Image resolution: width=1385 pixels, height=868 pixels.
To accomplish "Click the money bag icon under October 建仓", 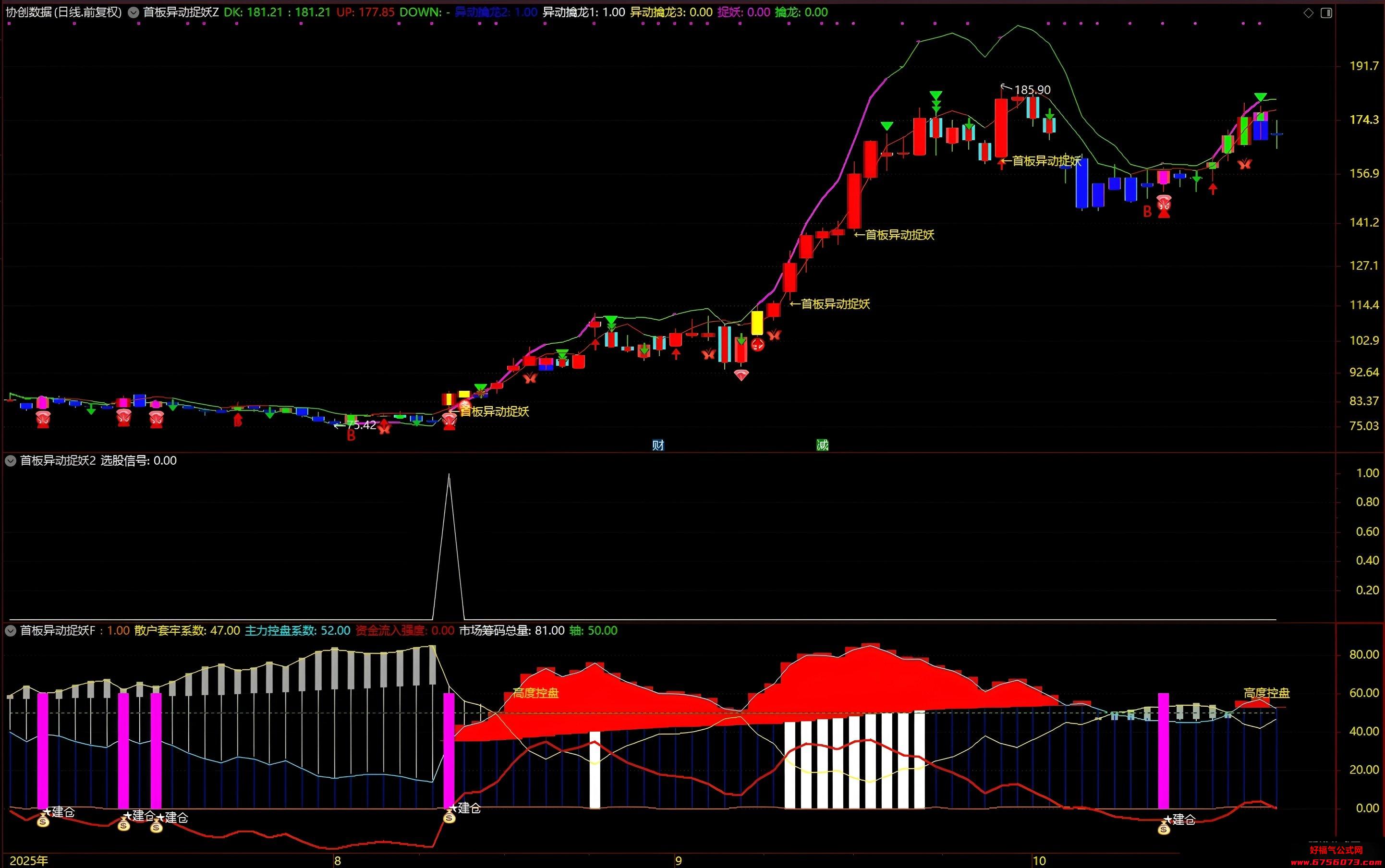I will [x=1163, y=828].
